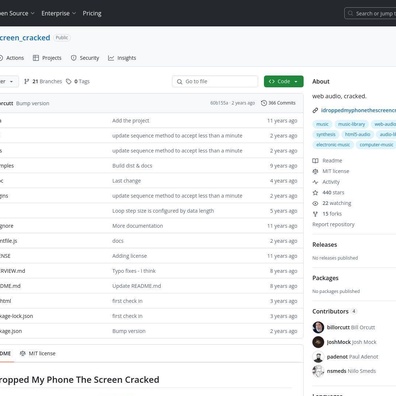This screenshot has height=396, width=396.
Task: Open the 'More documentation' commit message
Action: point(137,226)
